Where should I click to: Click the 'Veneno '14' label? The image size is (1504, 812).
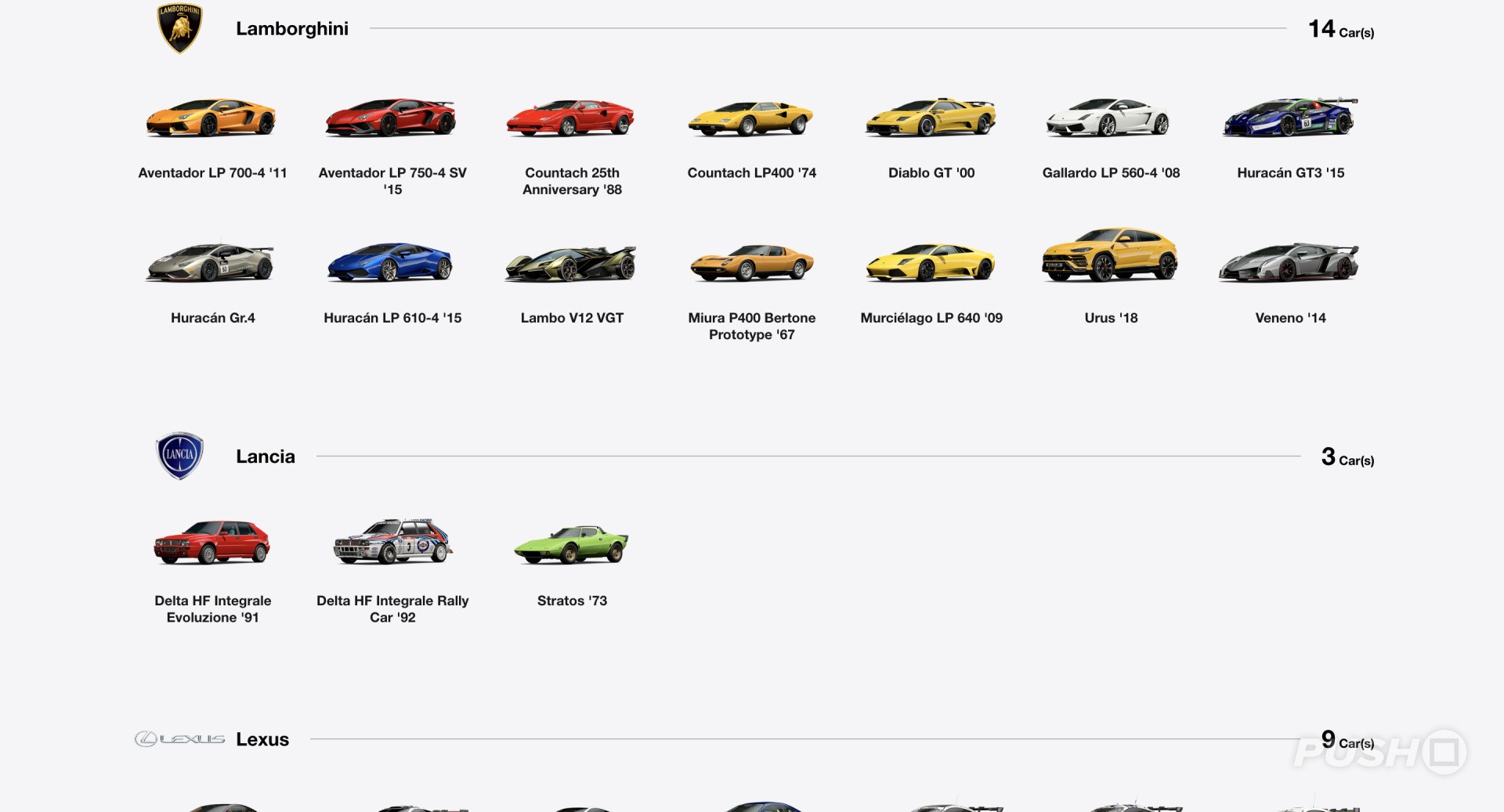[1291, 317]
